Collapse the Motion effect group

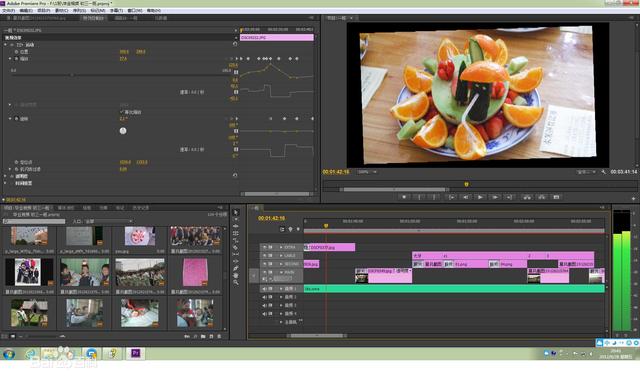5,44
